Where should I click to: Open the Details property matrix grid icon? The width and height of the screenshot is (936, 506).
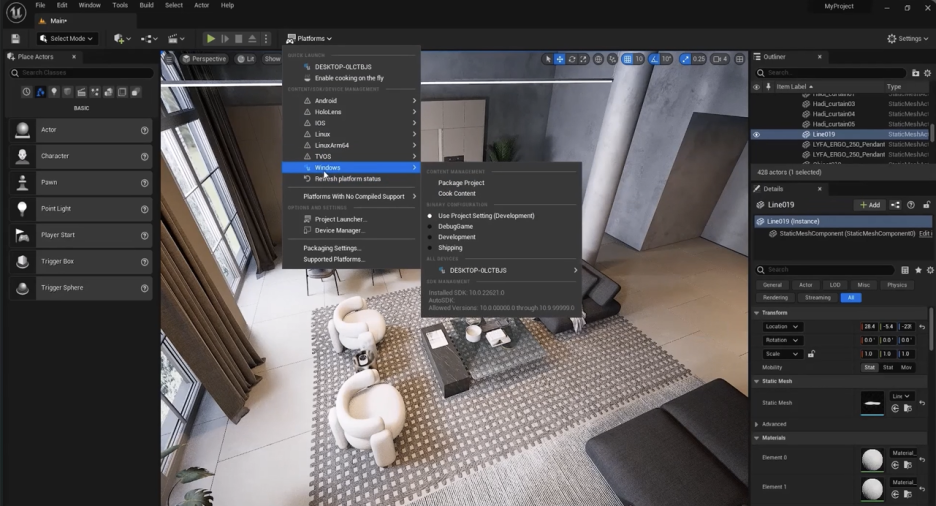click(905, 270)
